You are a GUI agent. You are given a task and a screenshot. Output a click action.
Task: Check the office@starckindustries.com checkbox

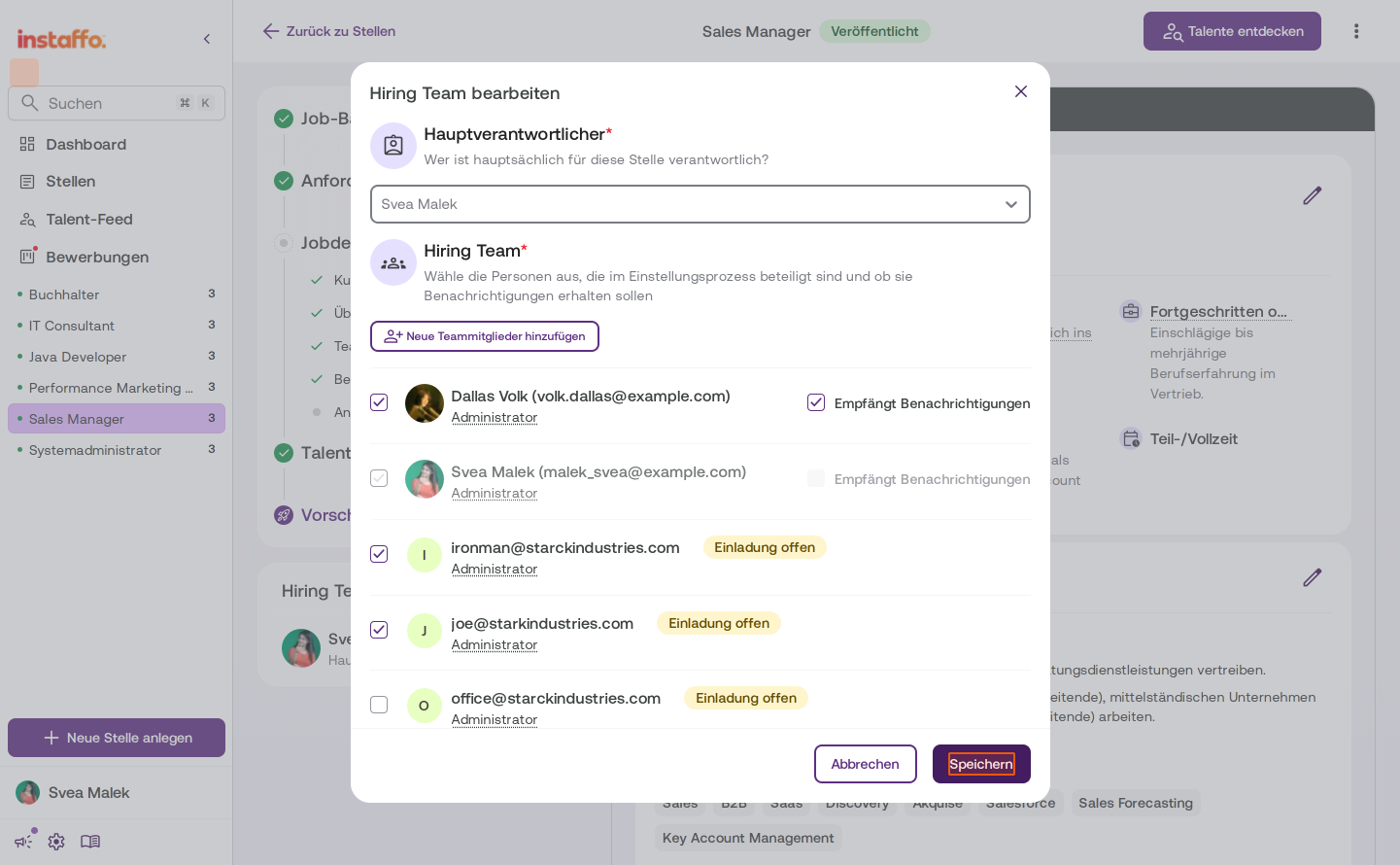tap(379, 705)
